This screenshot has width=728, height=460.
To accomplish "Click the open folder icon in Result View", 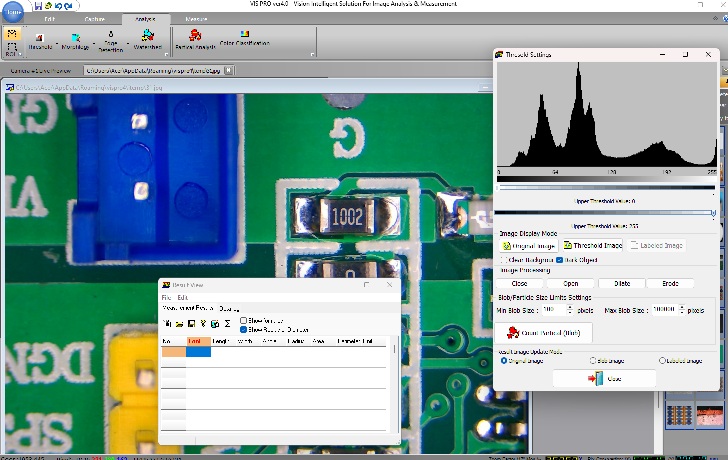I will [x=178, y=324].
